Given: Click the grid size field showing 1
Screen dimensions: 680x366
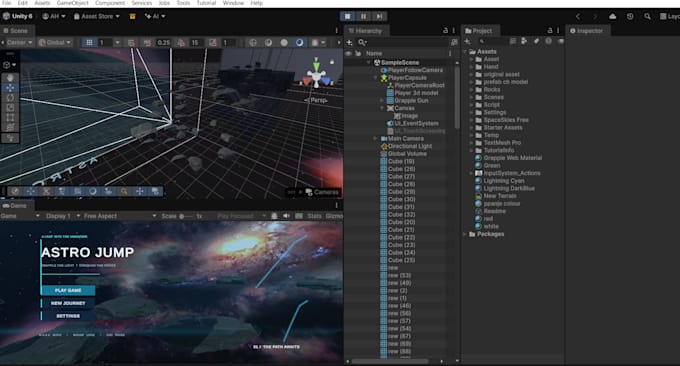Looking at the screenshot, I should pos(105,42).
